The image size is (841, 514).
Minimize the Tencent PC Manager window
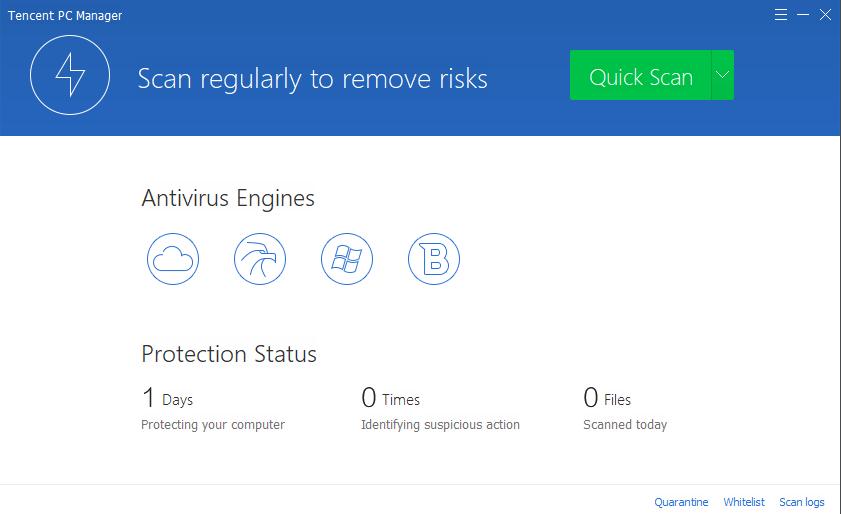pyautogui.click(x=803, y=14)
